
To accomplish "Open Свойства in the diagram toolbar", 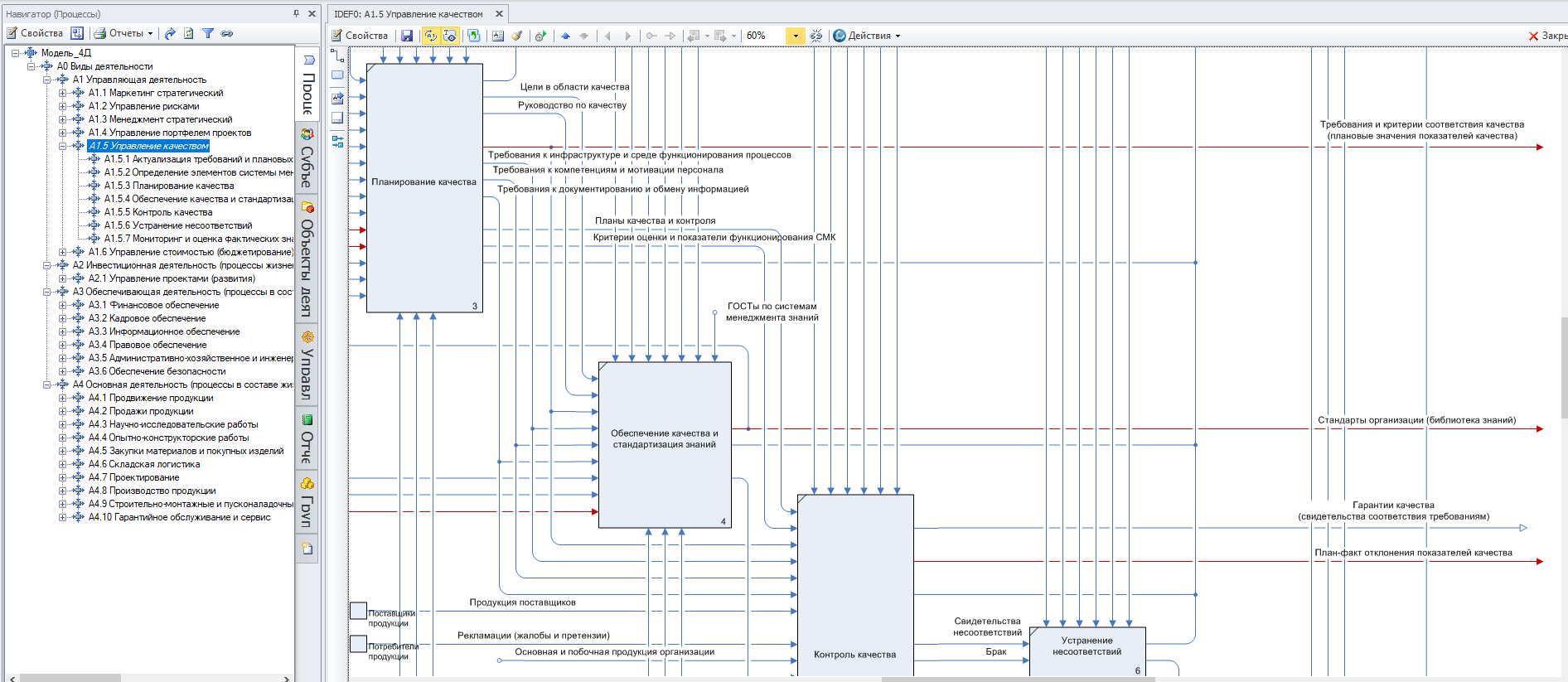I will [360, 36].
